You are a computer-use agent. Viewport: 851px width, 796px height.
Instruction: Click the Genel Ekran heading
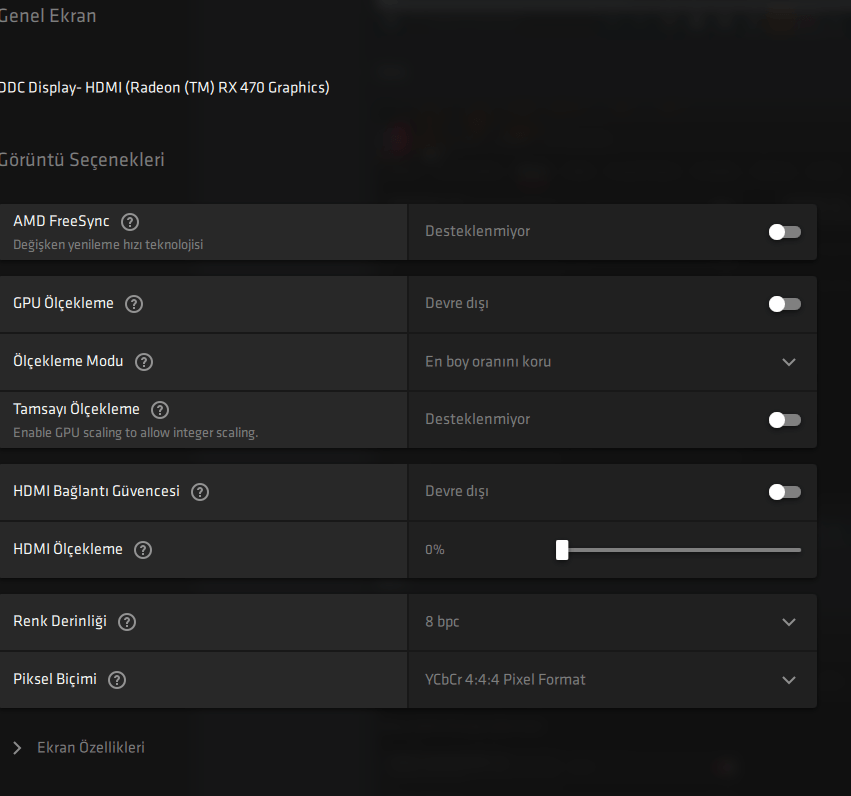point(50,16)
